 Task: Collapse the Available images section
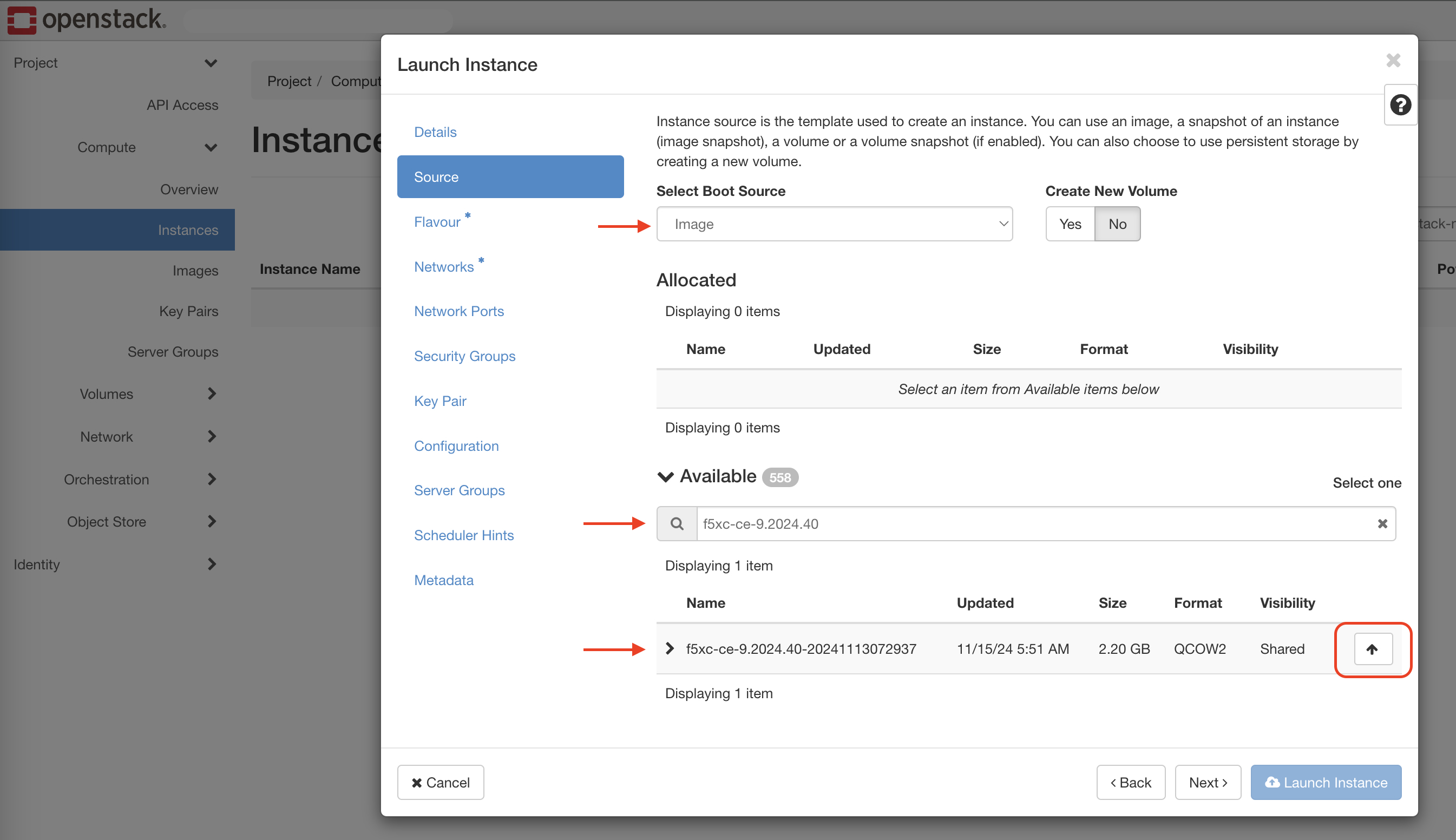666,476
